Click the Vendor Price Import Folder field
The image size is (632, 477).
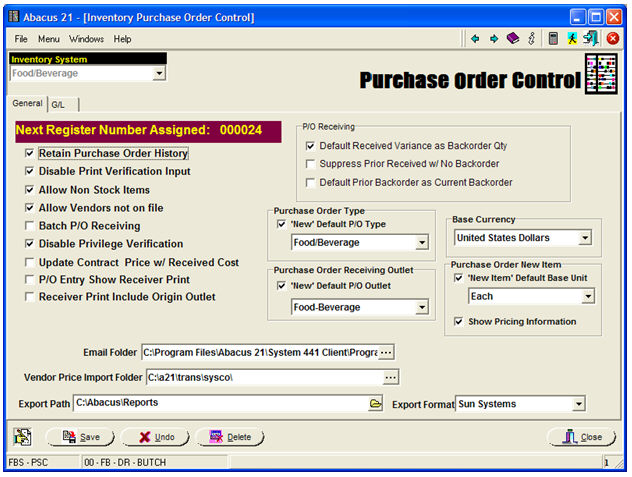[264, 377]
